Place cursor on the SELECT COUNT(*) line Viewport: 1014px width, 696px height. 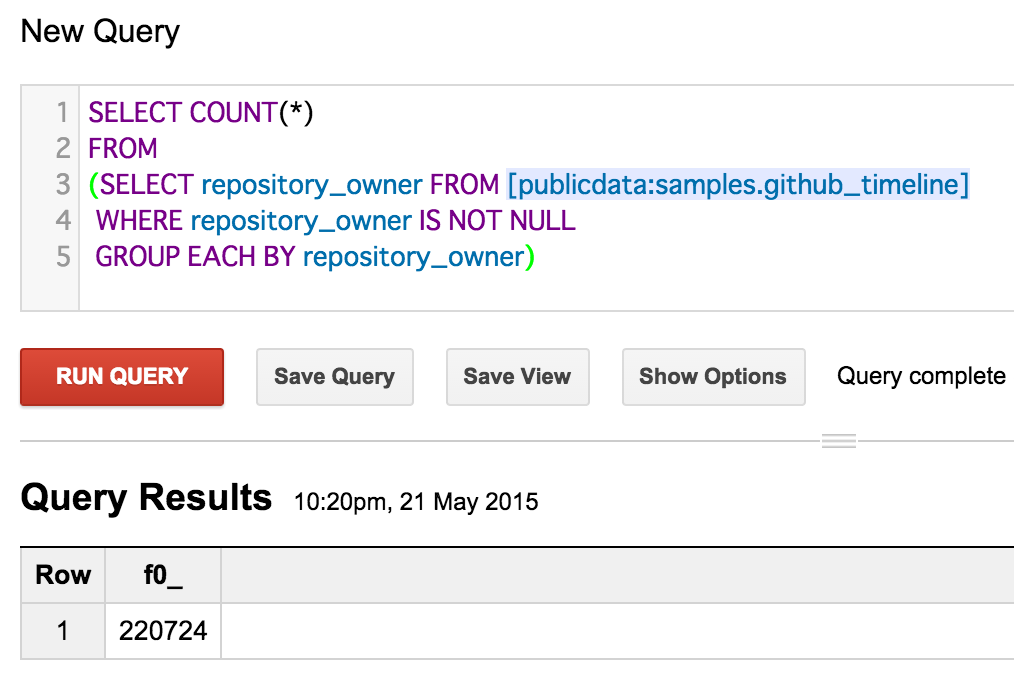coord(200,113)
